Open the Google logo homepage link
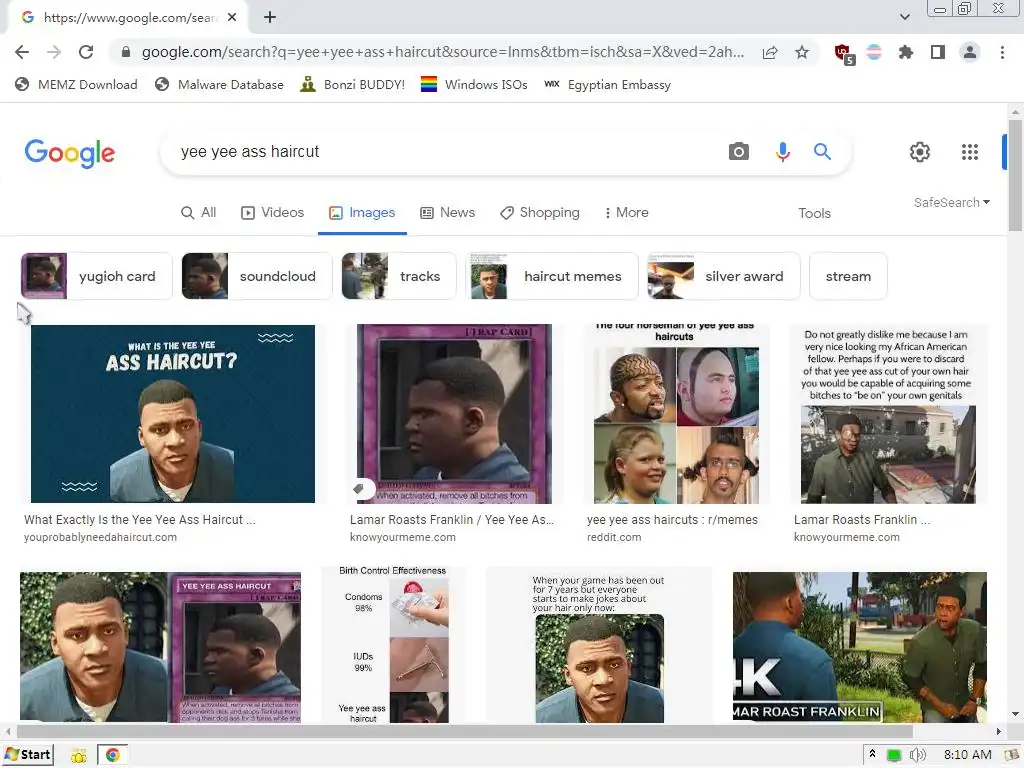Viewport: 1024px width, 768px height. tap(70, 153)
